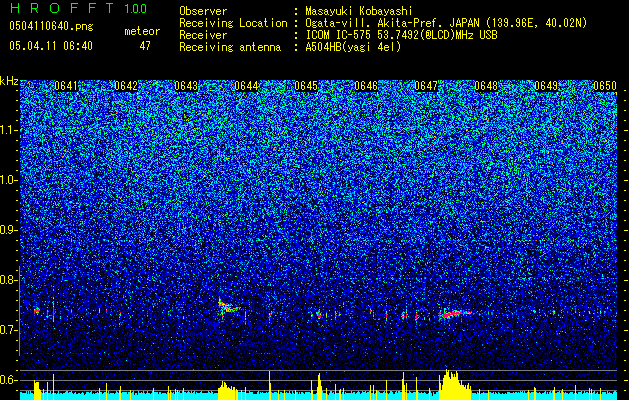
Task: Click the 'meteor' label
Action: [142, 31]
